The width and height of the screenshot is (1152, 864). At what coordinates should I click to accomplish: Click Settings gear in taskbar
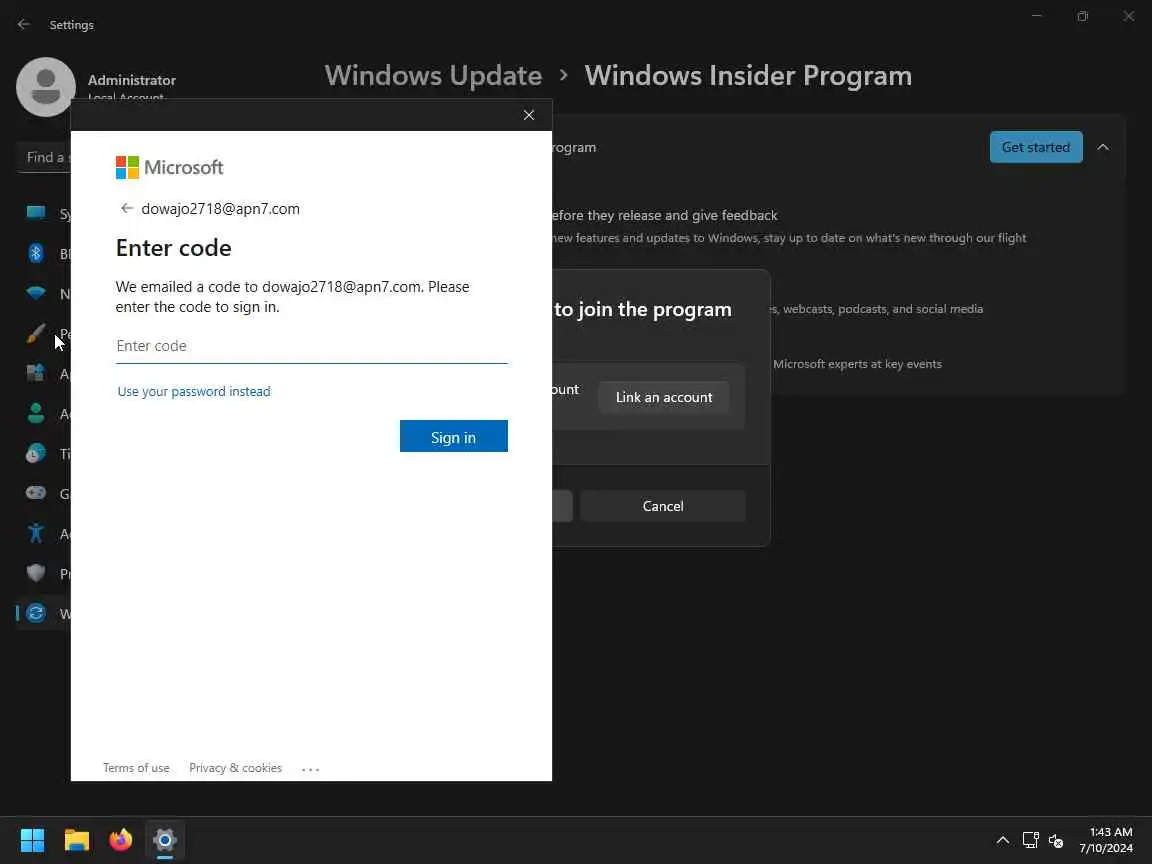click(165, 840)
